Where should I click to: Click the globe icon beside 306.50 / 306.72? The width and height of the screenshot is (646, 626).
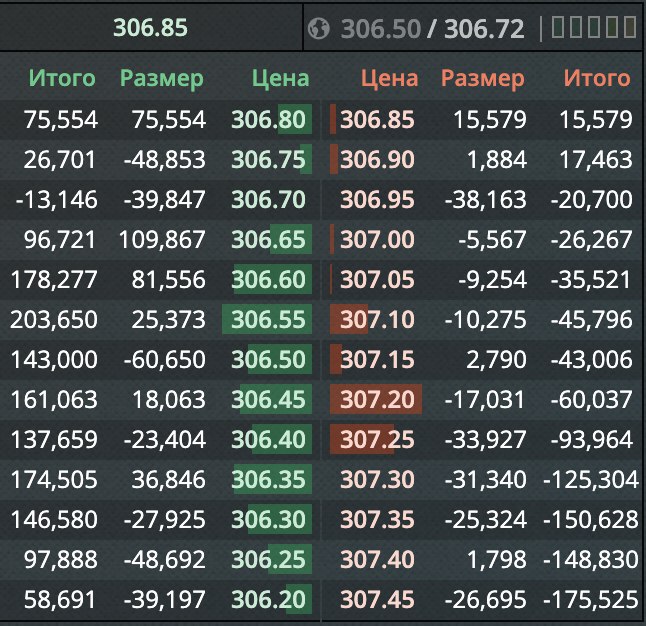click(x=318, y=29)
